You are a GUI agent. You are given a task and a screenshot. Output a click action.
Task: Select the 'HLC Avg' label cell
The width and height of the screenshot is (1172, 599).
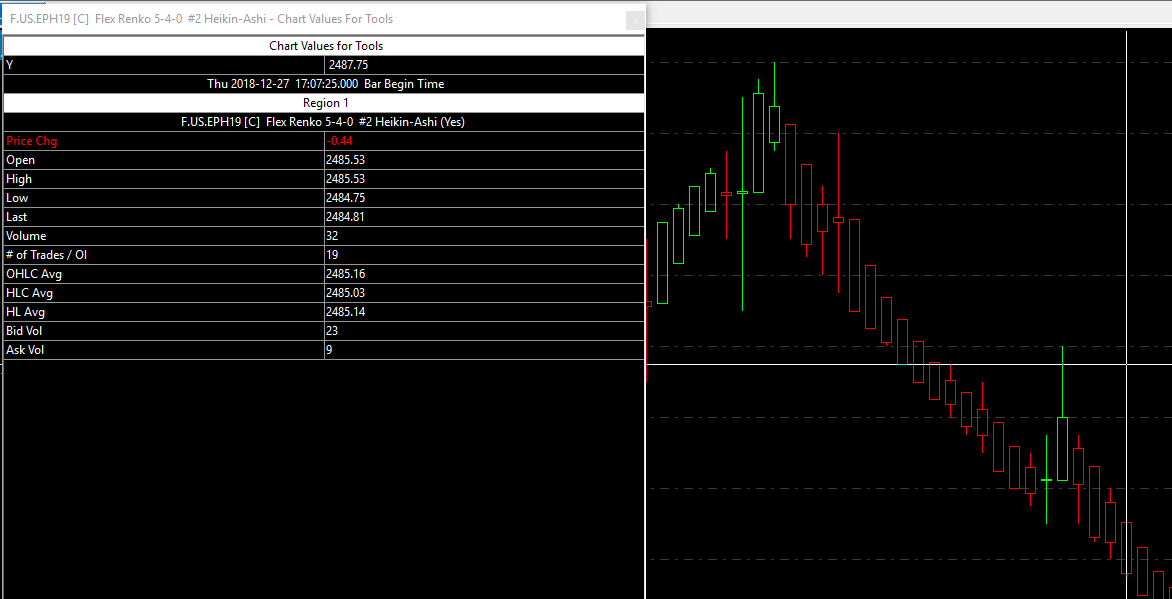coord(164,292)
